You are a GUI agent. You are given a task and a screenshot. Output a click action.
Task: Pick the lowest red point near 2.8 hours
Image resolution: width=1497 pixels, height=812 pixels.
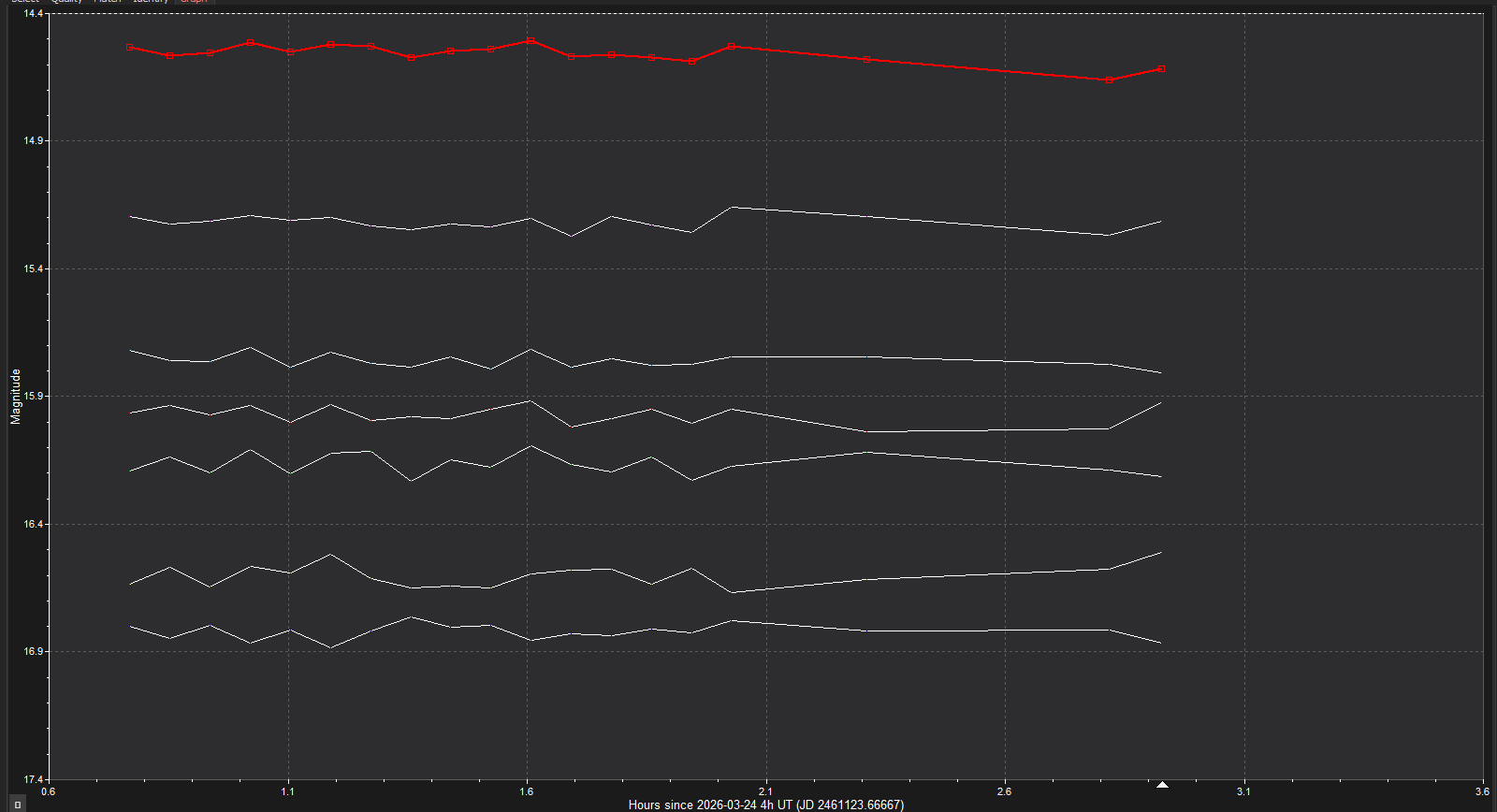(x=1109, y=80)
